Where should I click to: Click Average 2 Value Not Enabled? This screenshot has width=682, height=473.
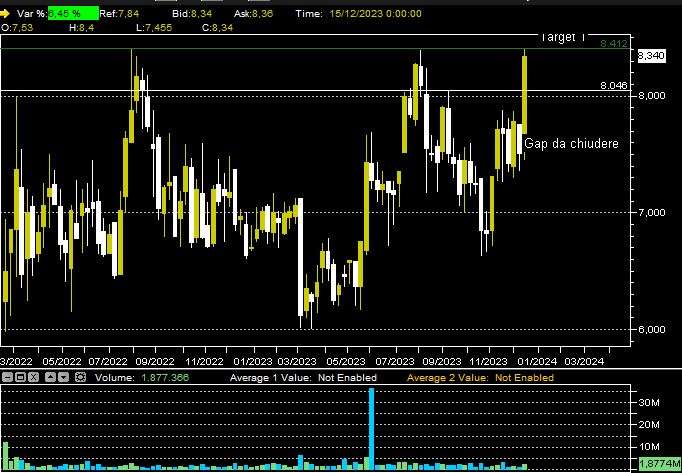(x=481, y=378)
